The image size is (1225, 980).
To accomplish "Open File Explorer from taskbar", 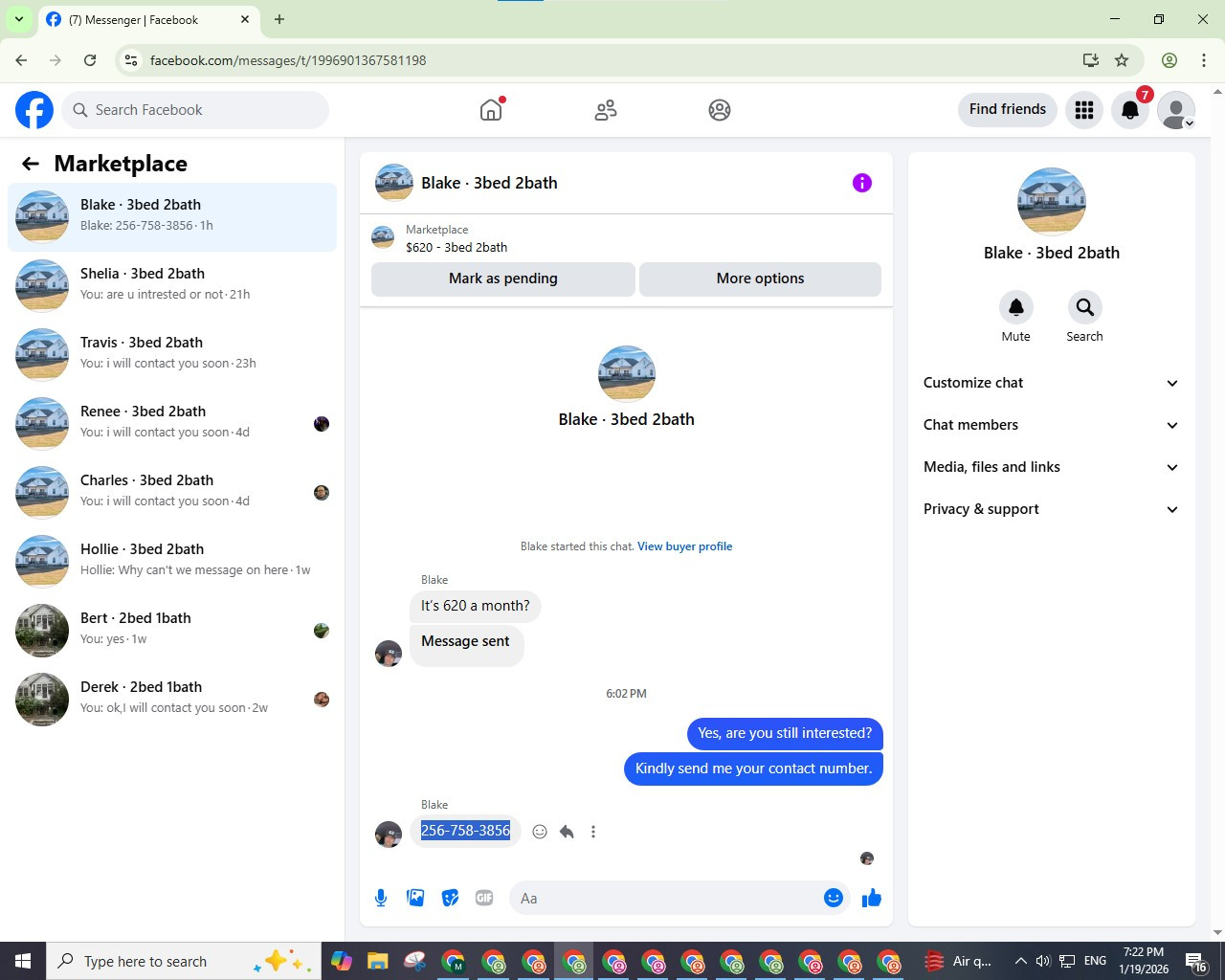I will tap(377, 961).
